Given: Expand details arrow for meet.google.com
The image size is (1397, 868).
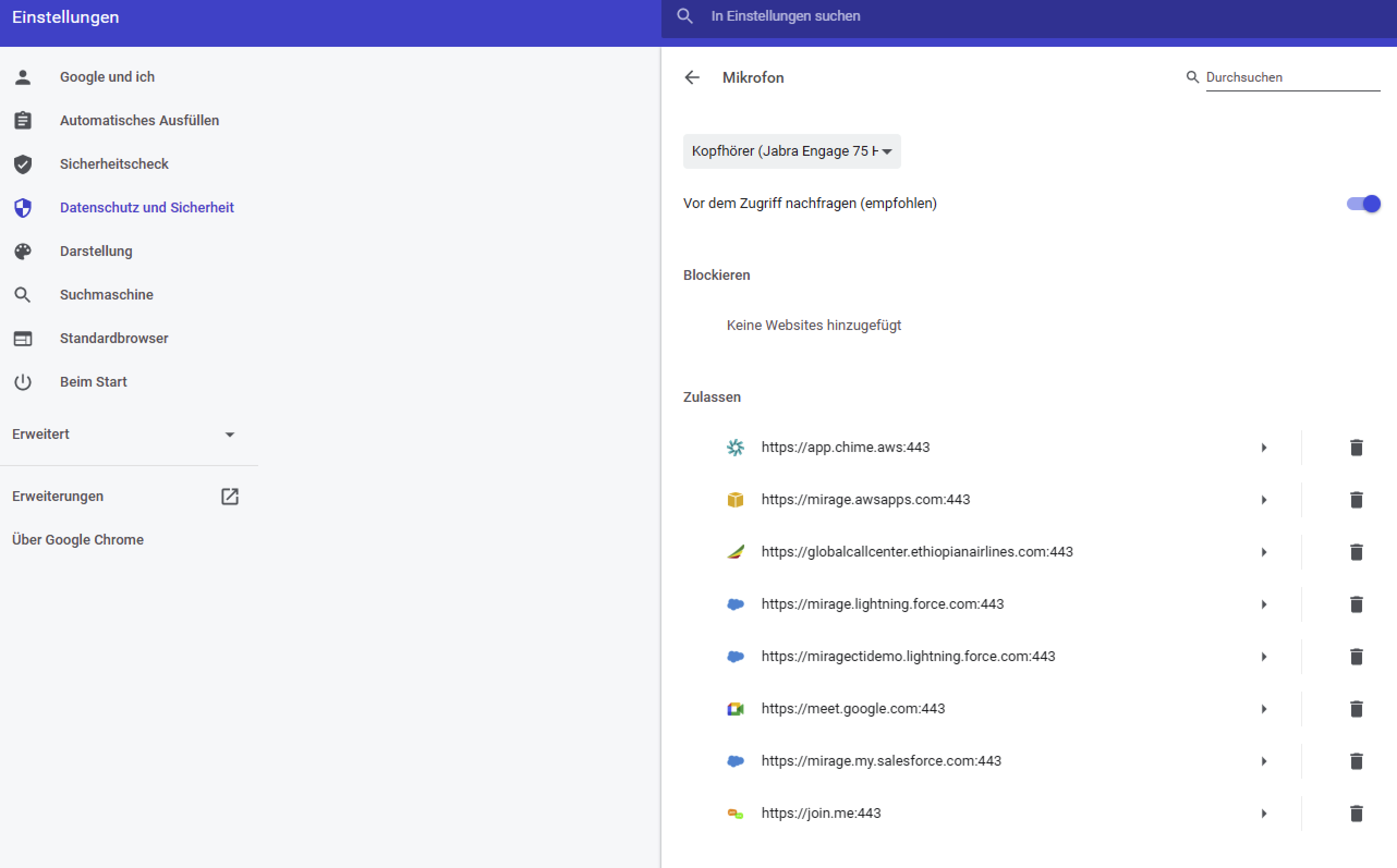Looking at the screenshot, I should tap(1264, 708).
